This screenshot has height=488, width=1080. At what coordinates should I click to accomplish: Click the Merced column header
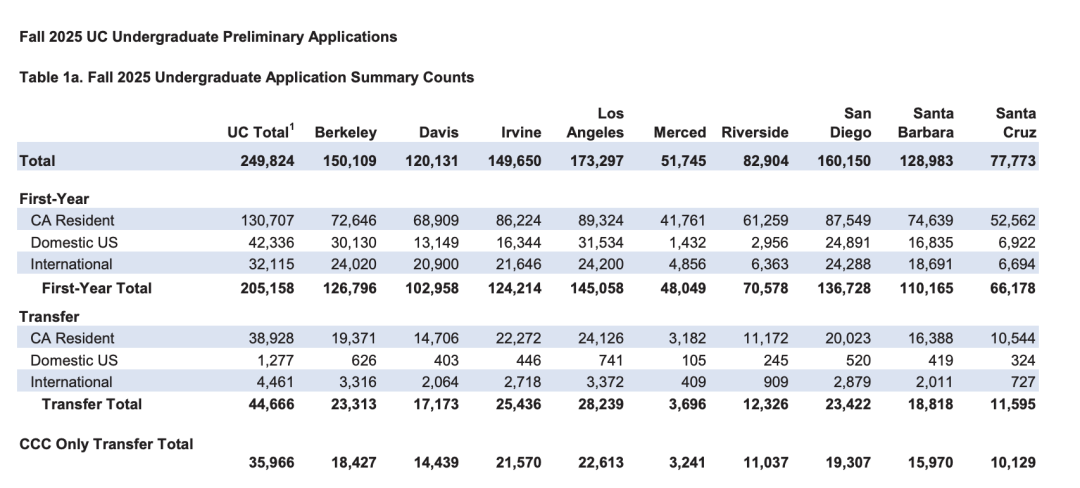point(679,132)
